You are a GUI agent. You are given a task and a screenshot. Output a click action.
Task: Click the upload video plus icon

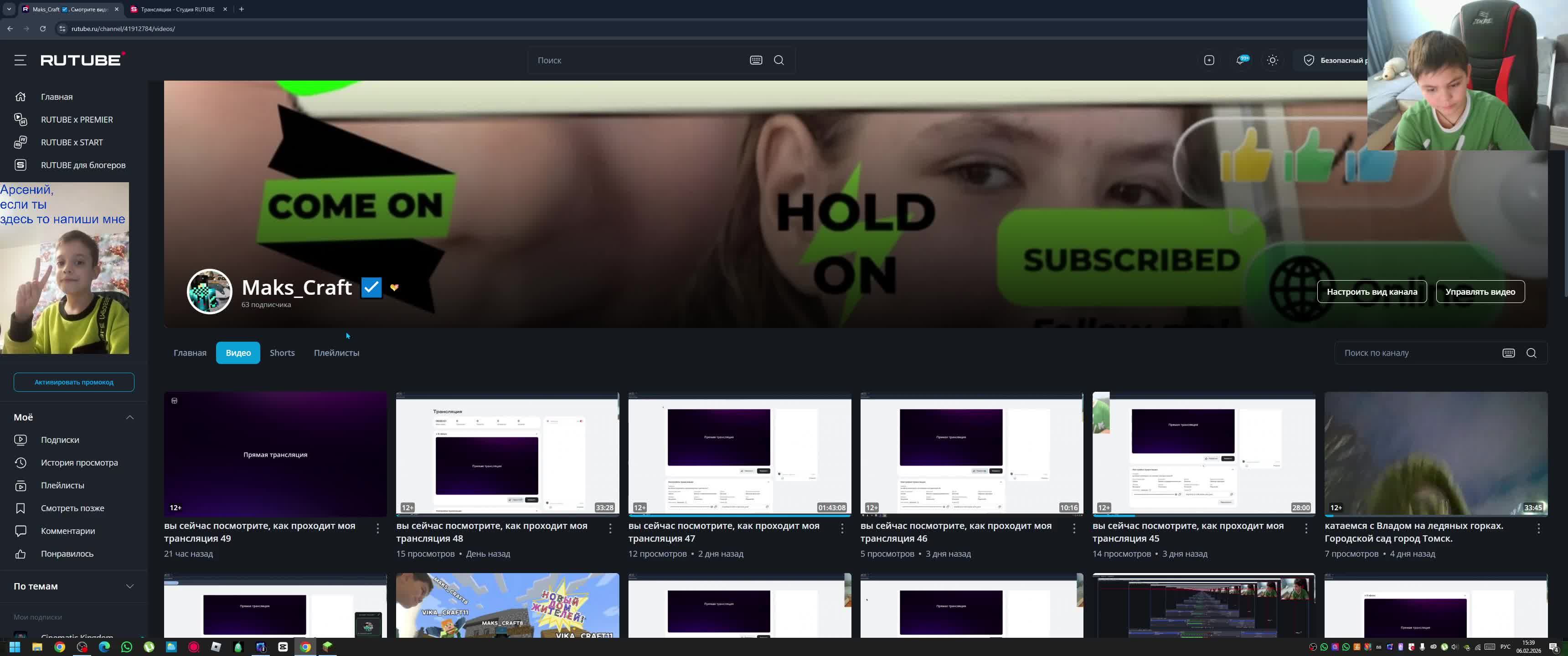pos(1209,60)
